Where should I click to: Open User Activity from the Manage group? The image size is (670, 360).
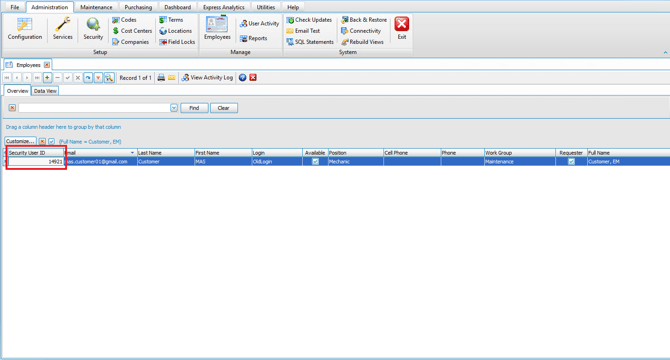[x=259, y=23]
